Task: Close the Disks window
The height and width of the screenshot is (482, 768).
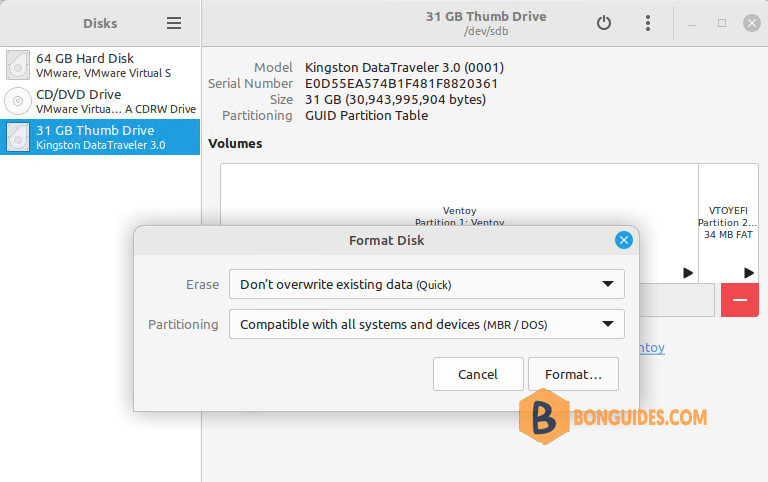Action: coord(752,23)
